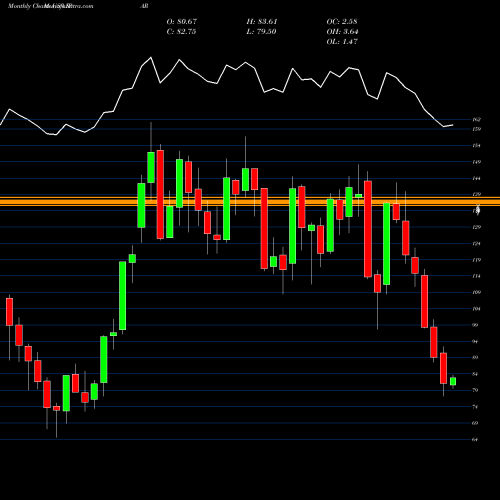Click the 124 price axis label
This screenshot has height=500, width=500.
[x=476, y=244]
